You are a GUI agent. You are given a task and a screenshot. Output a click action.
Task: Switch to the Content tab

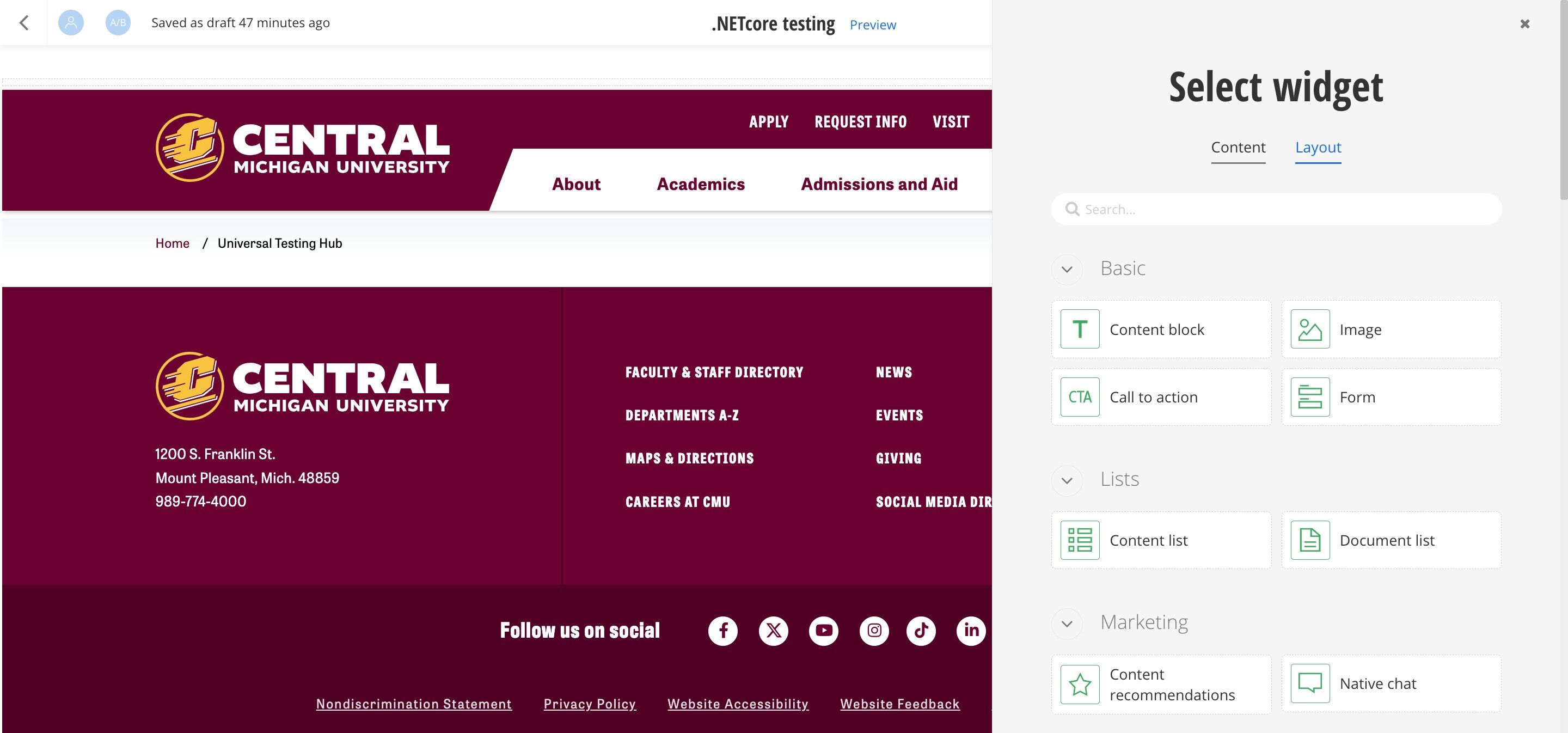(x=1238, y=148)
